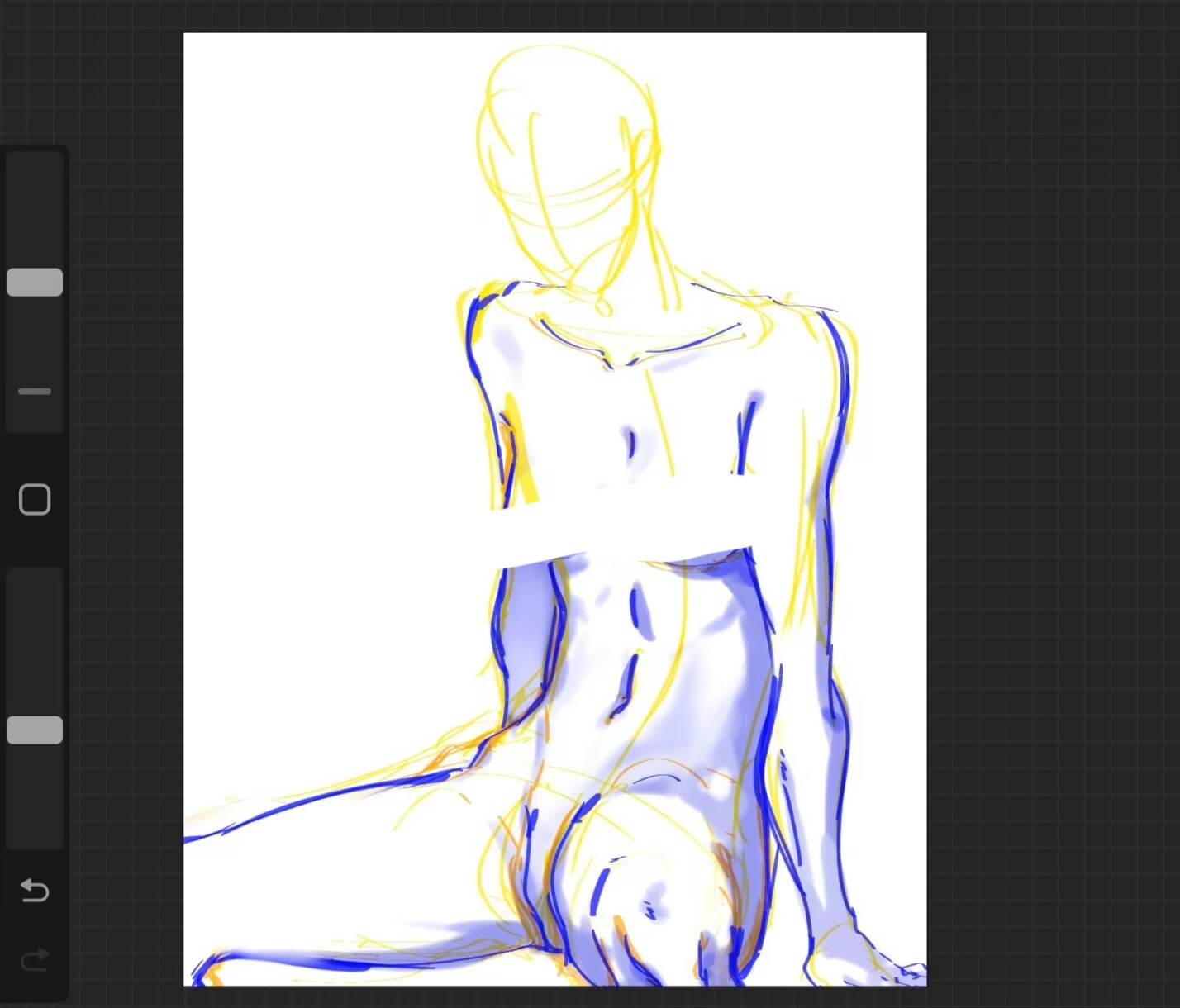Click the brush size slider handle
Screen dimensions: 1180x1008
35,282
